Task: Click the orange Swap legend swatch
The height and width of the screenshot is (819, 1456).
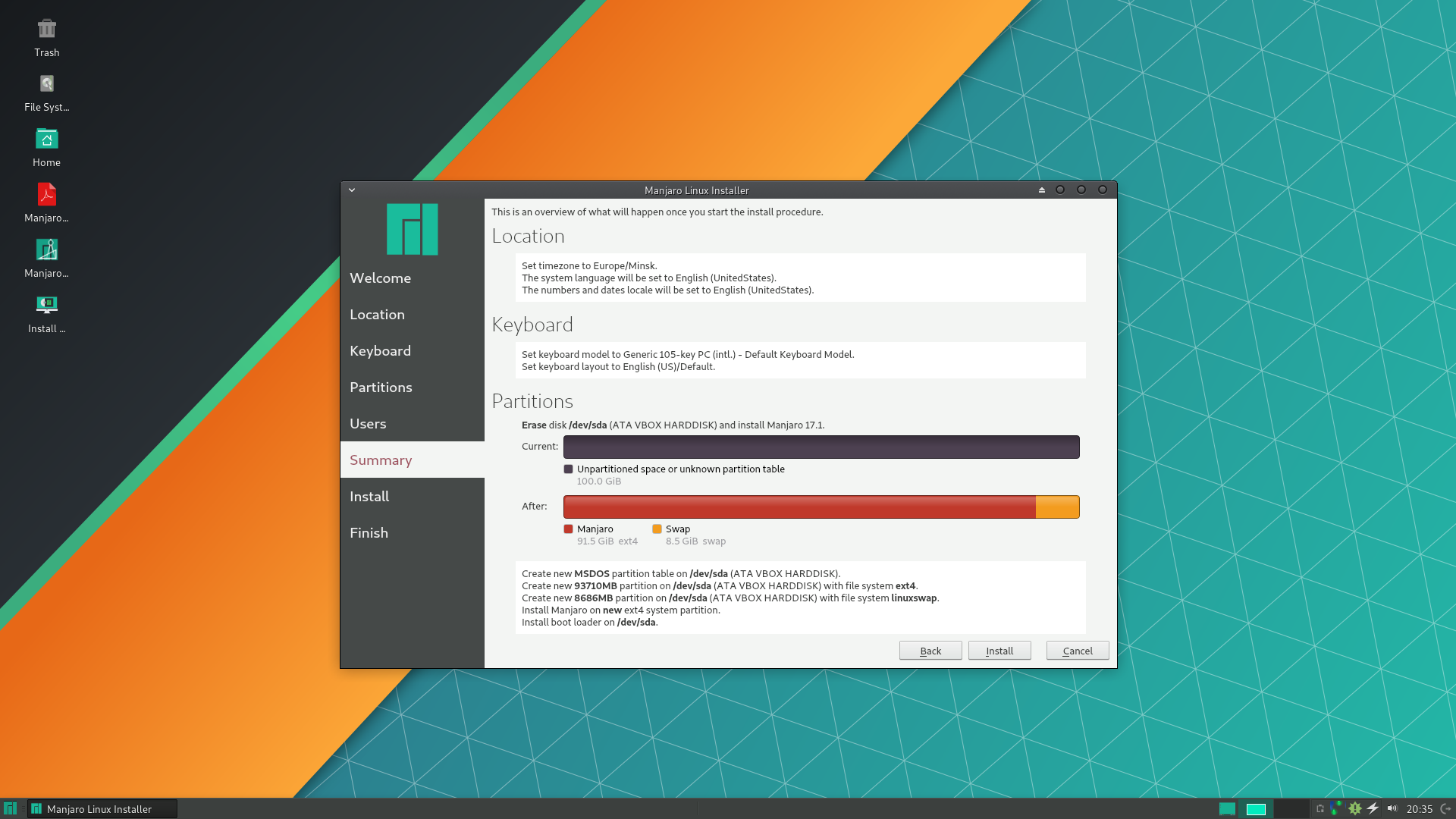Action: click(657, 529)
